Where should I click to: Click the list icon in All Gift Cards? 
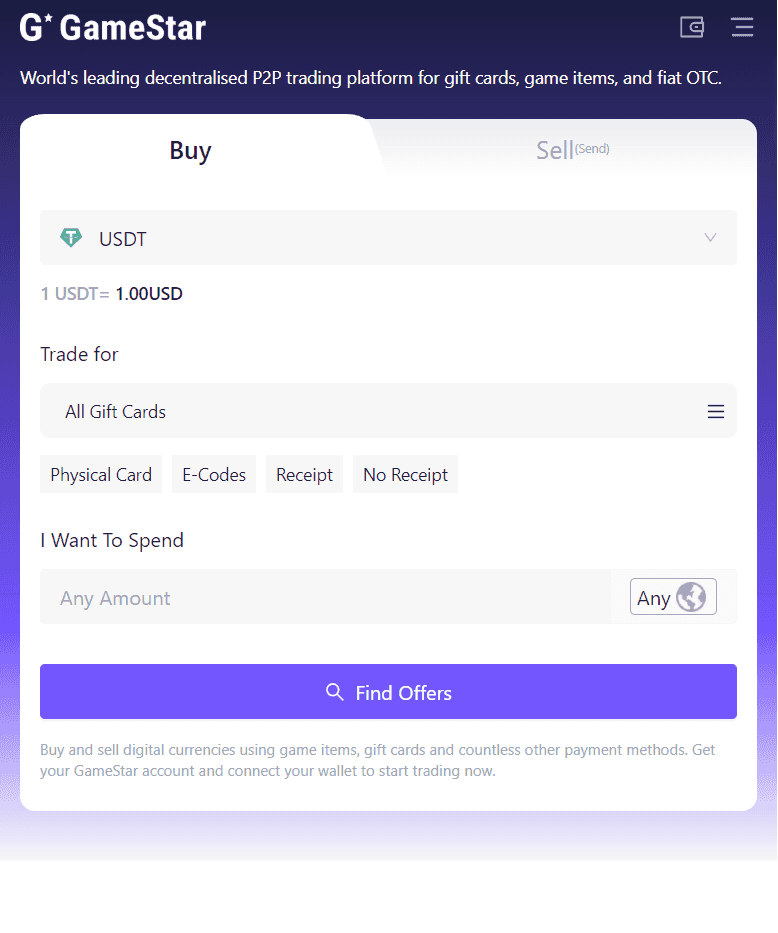coord(716,411)
